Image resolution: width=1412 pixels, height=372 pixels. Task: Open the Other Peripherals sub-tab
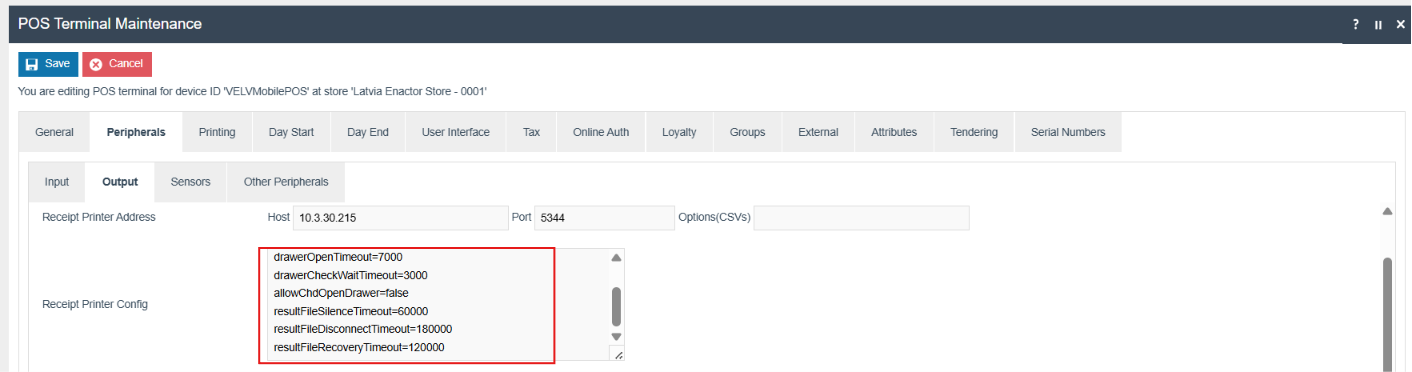[286, 182]
